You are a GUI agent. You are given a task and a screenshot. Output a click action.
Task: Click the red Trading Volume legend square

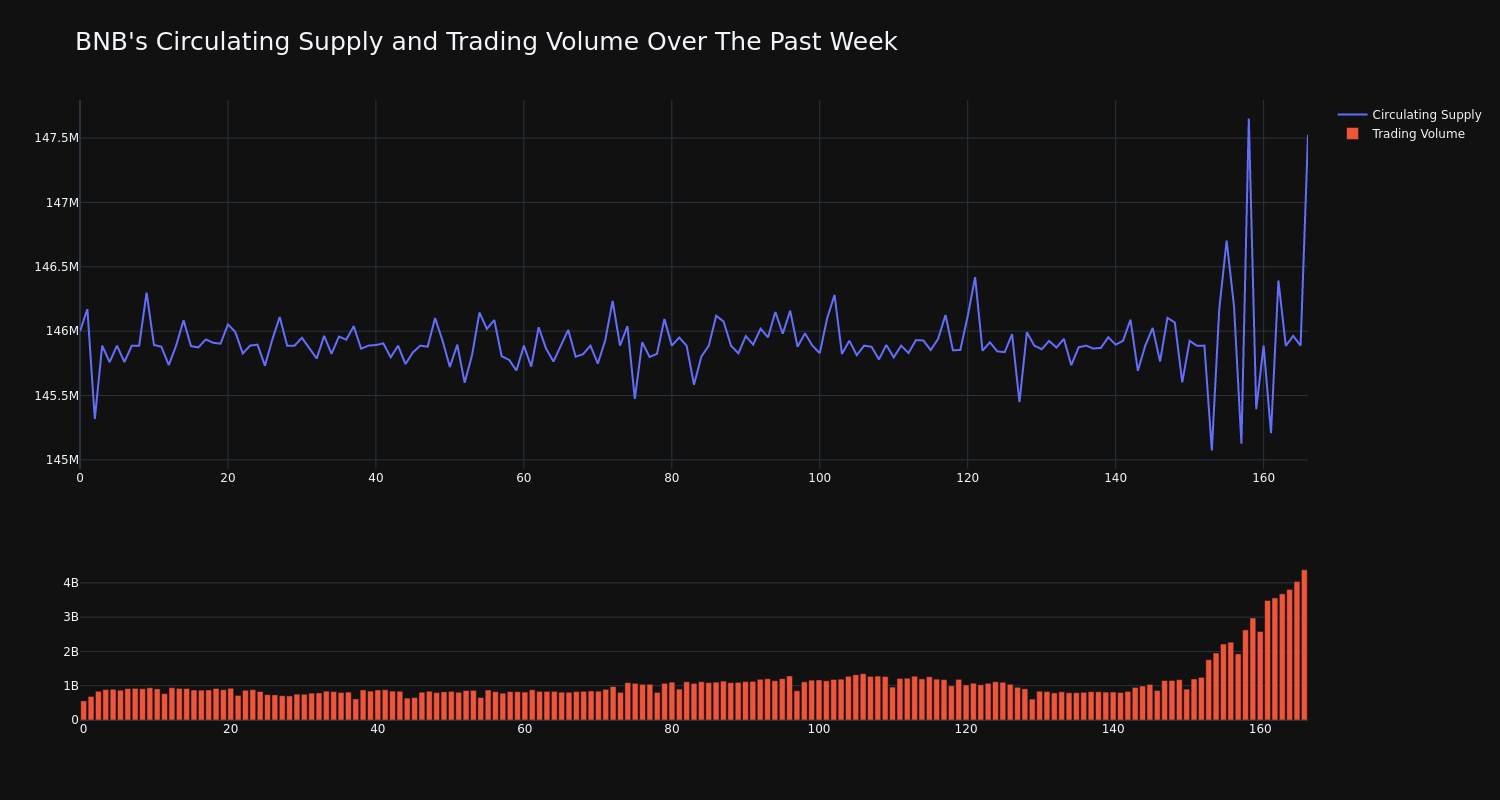click(1352, 134)
